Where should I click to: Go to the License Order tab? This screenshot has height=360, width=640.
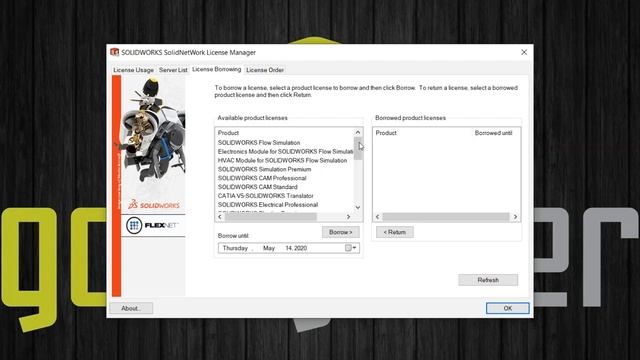[265, 70]
